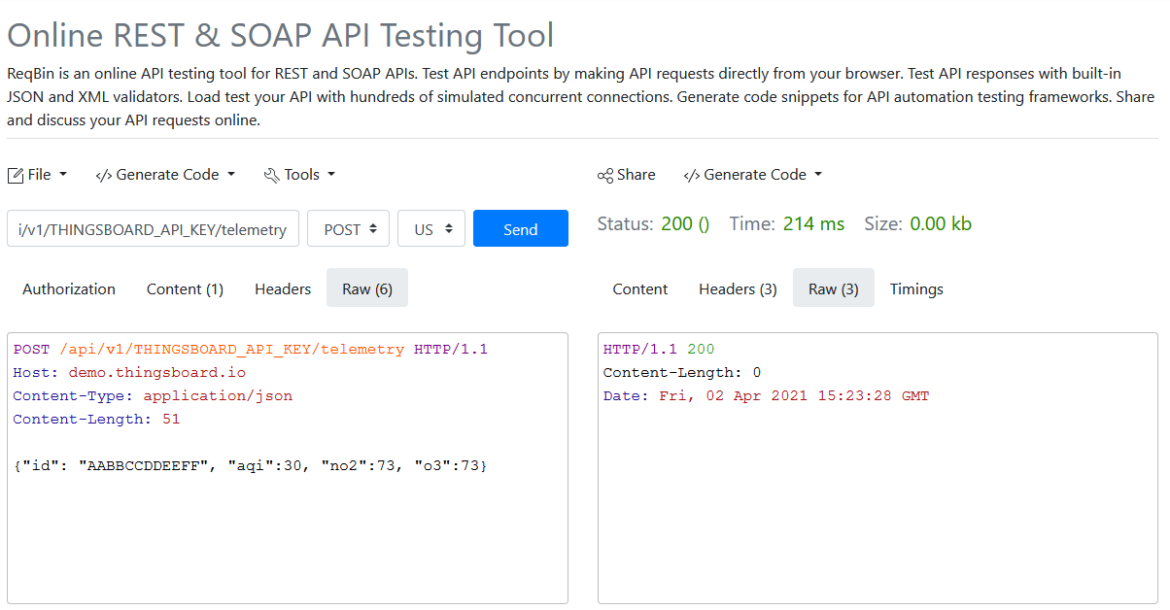Screen dimensions: 1170x610
Task: Open Tools with the wrench icon
Action: pos(271,175)
